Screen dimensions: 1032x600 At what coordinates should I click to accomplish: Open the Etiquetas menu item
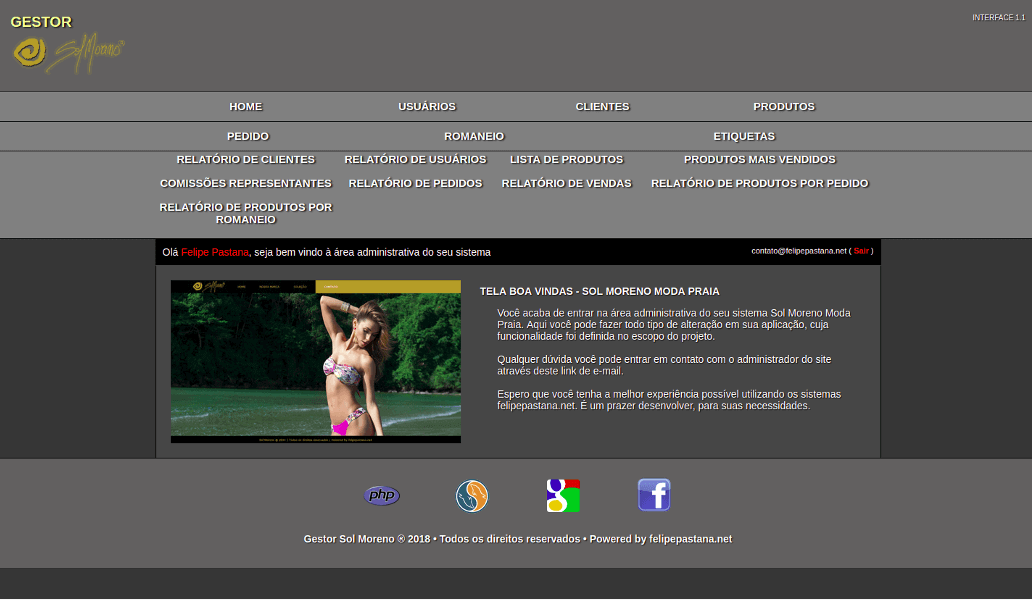click(744, 137)
